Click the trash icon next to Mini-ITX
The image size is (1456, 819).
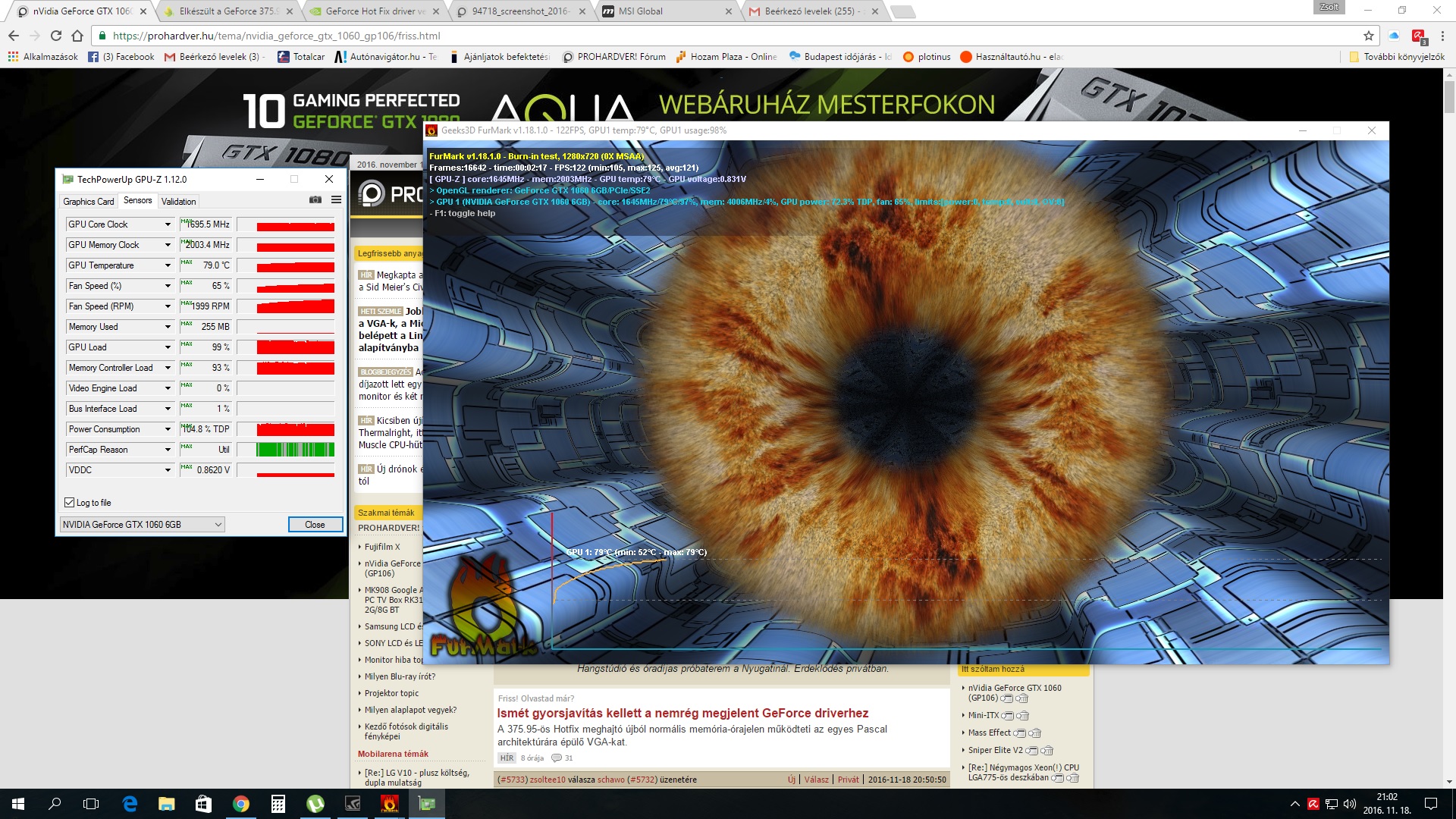pyautogui.click(x=1022, y=716)
